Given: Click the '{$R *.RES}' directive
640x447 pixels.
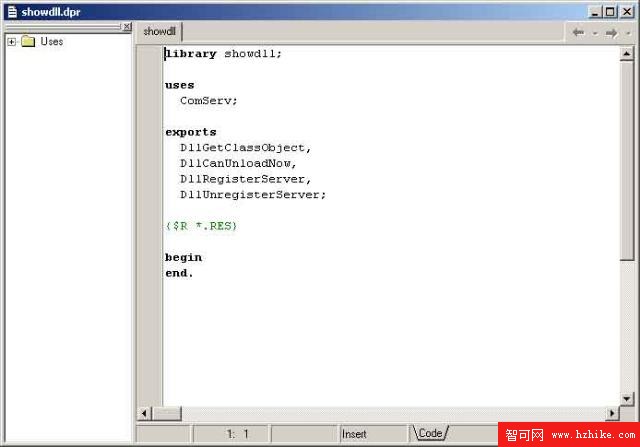Looking at the screenshot, I should pos(201,226).
